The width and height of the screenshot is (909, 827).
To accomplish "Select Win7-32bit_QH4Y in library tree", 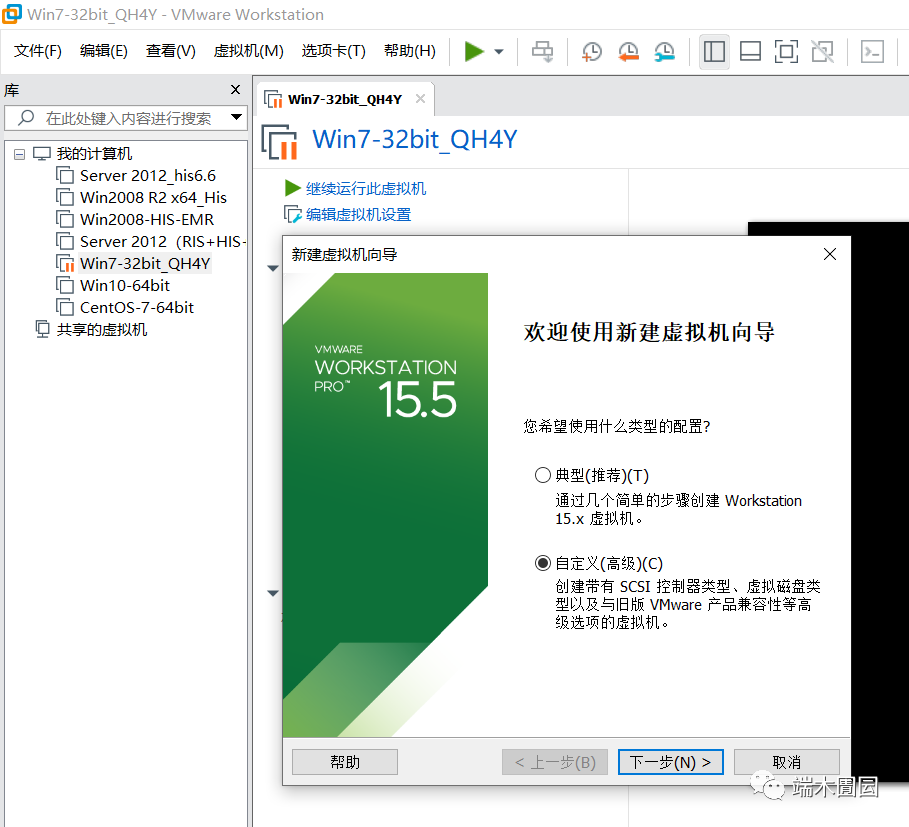I will 145,264.
